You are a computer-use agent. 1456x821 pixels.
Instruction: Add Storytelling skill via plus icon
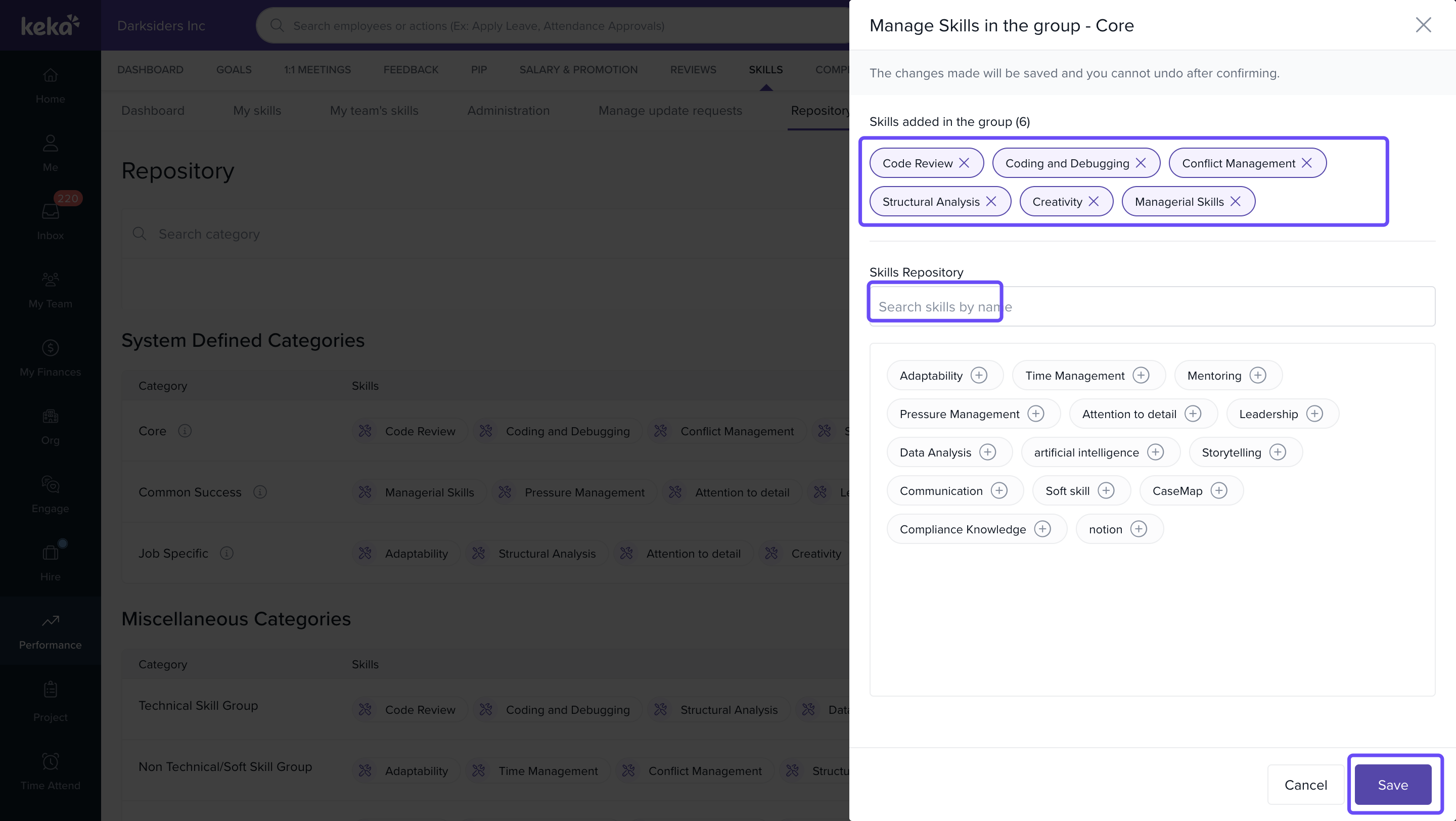[x=1278, y=452]
